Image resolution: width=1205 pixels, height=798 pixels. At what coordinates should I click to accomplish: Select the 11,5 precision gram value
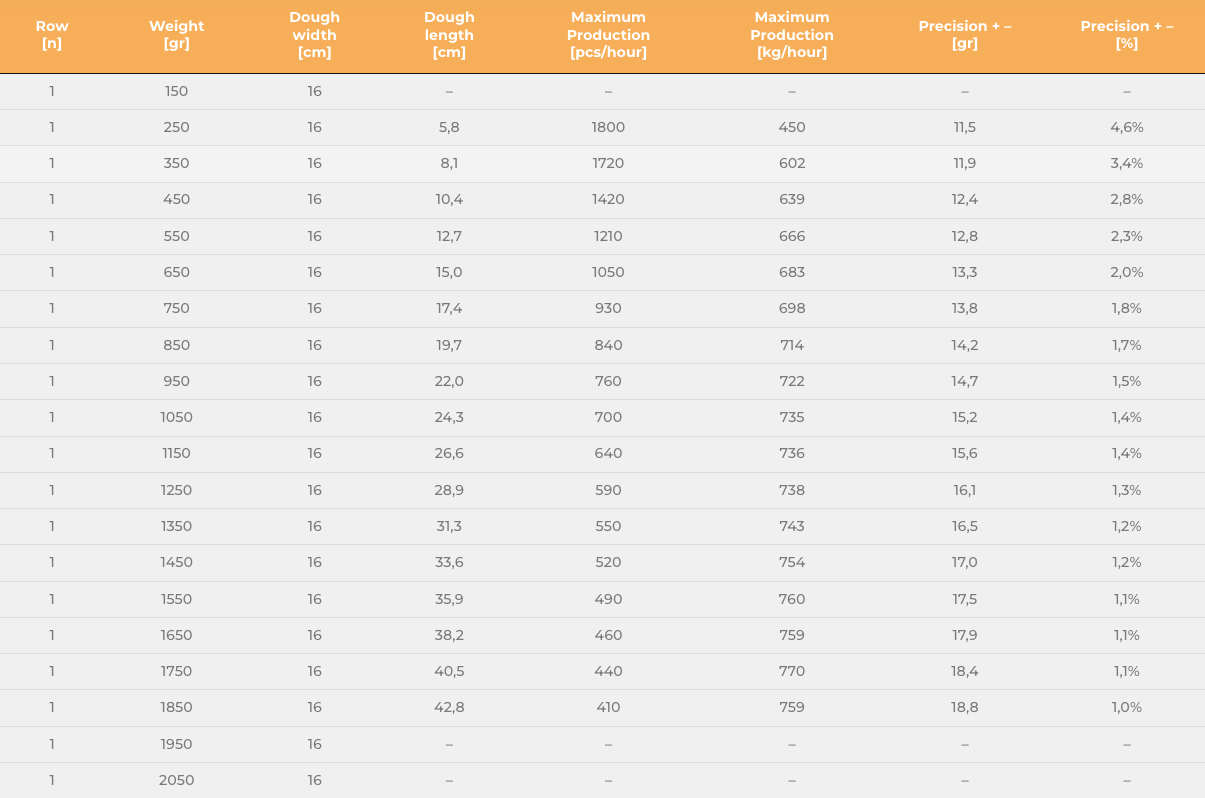tap(964, 127)
